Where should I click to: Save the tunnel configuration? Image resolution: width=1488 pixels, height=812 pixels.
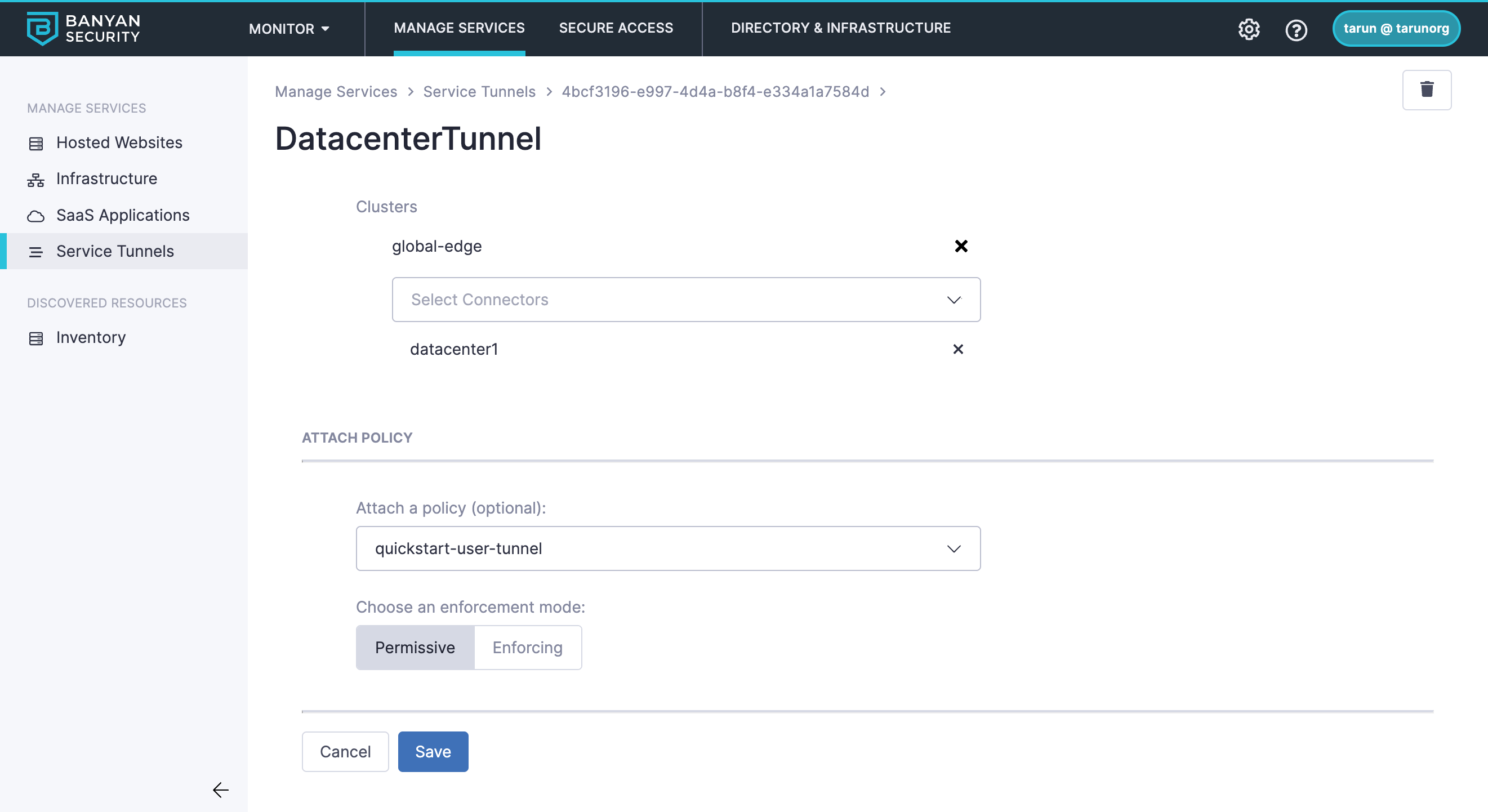433,751
